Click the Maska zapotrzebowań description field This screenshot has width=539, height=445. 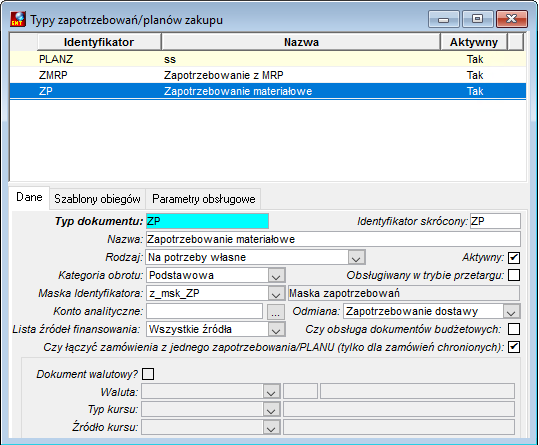click(404, 293)
